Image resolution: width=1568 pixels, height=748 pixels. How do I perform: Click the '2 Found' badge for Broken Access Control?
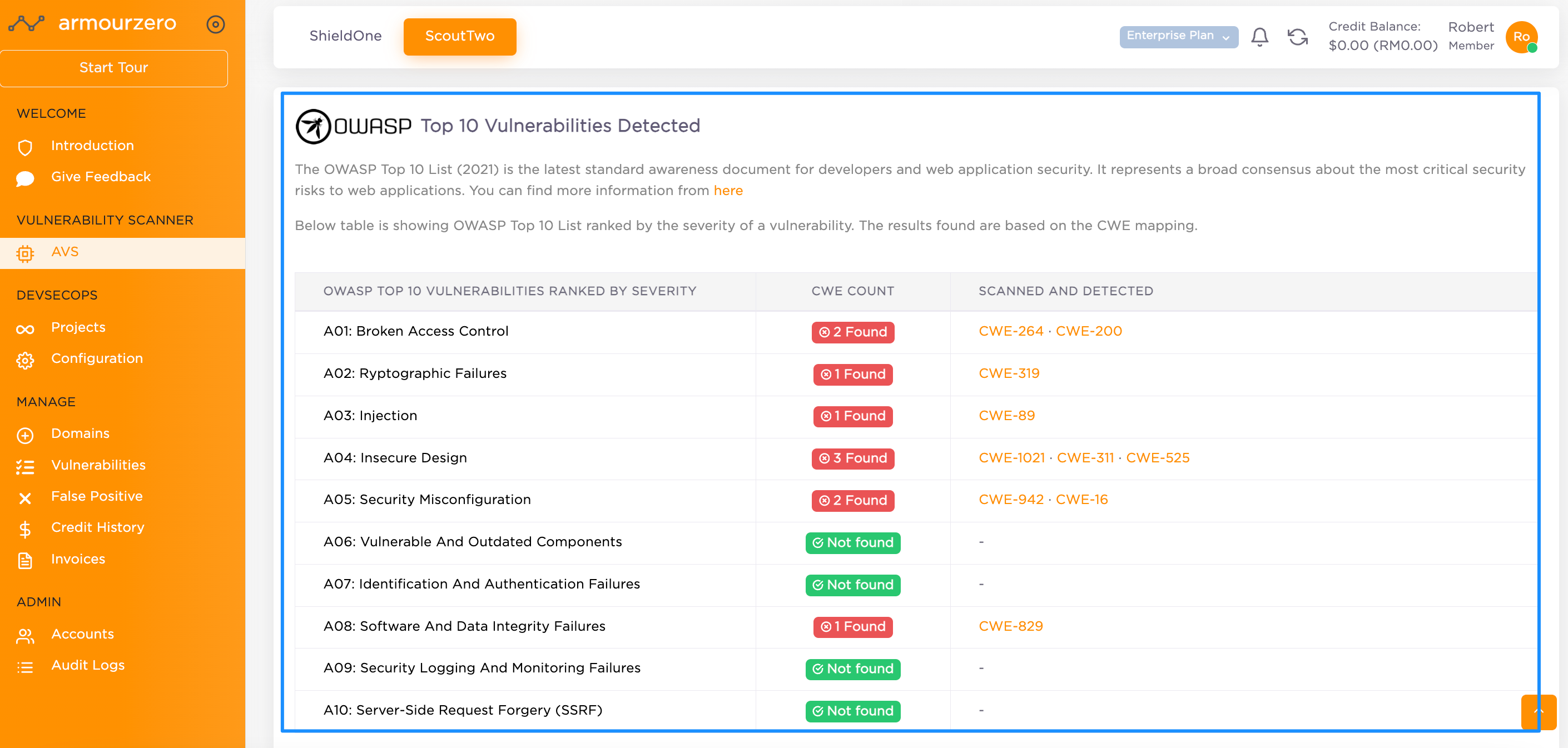pos(852,332)
